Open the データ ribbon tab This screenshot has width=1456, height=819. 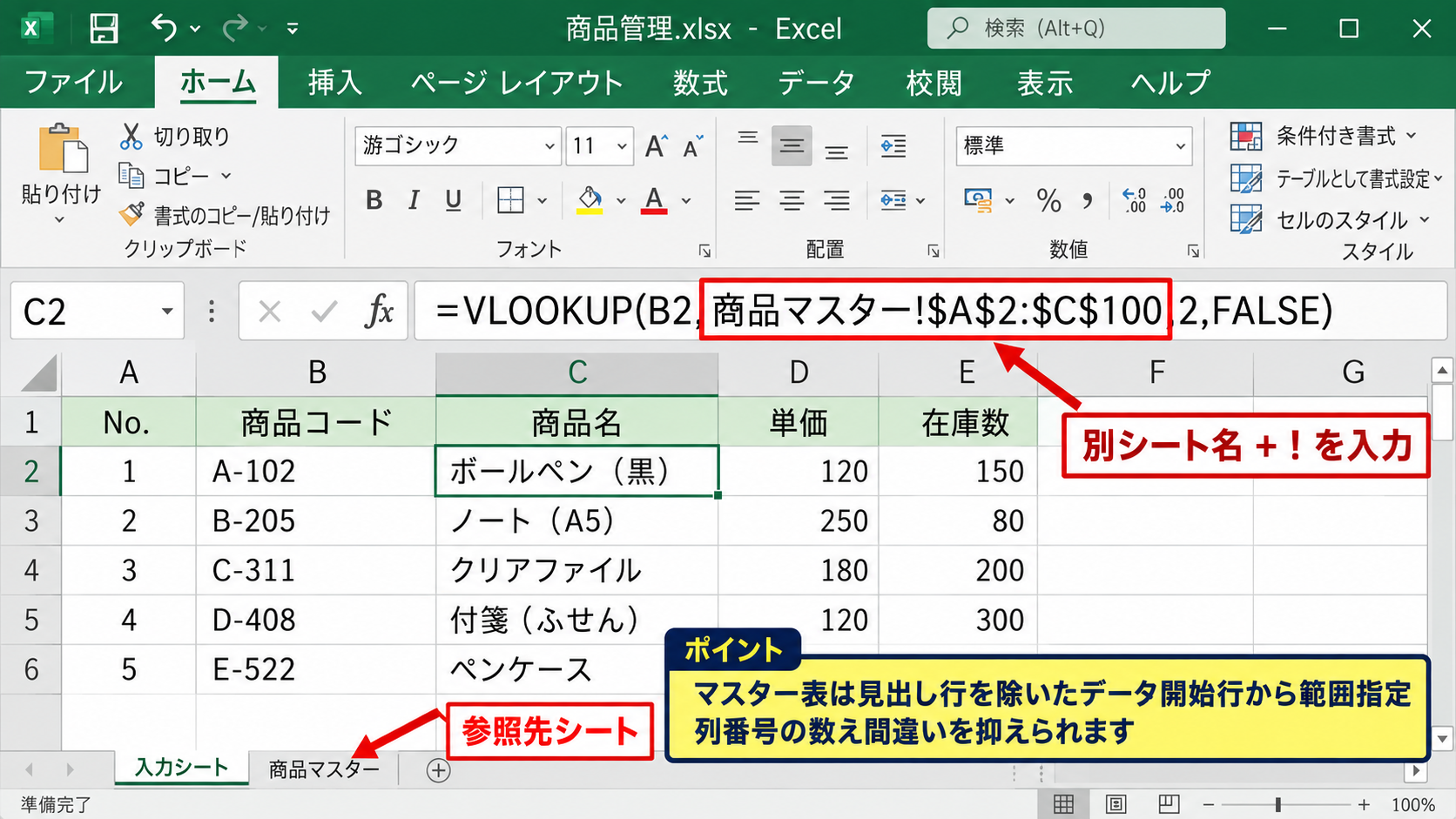[x=816, y=83]
